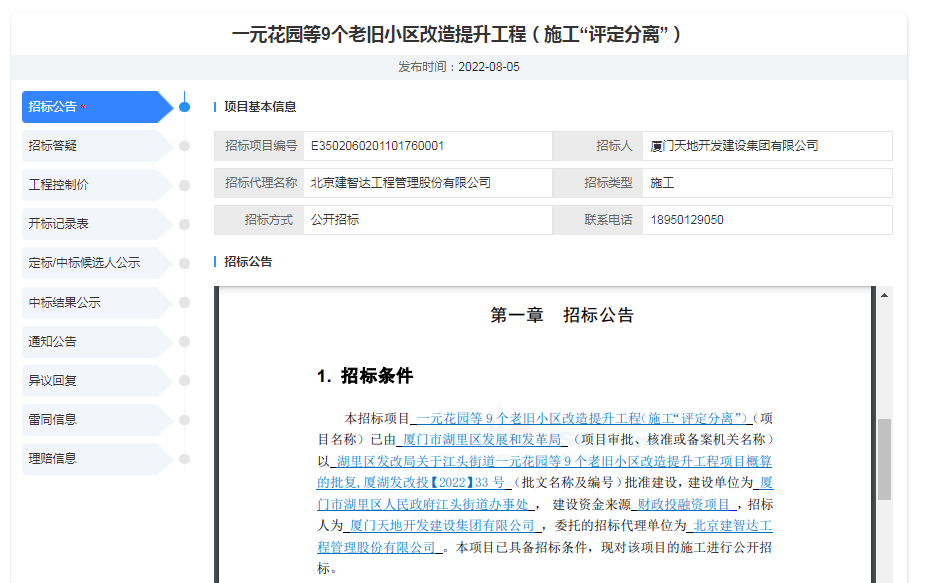The image size is (928, 583).
Task: Click the document viewer's scrollbar thumb
Action: (x=884, y=460)
